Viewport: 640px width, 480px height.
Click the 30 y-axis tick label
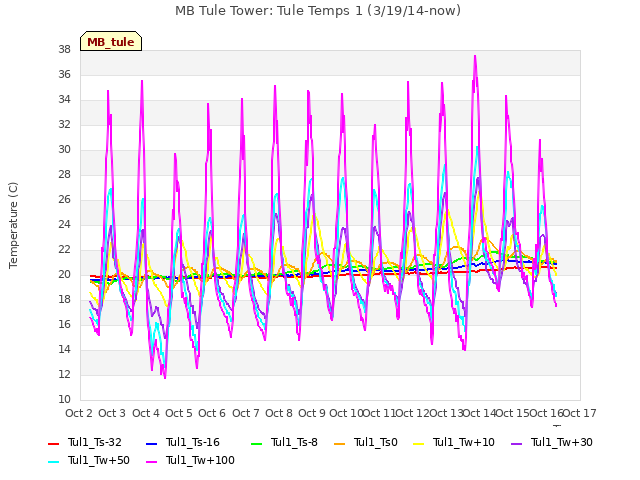64,150
